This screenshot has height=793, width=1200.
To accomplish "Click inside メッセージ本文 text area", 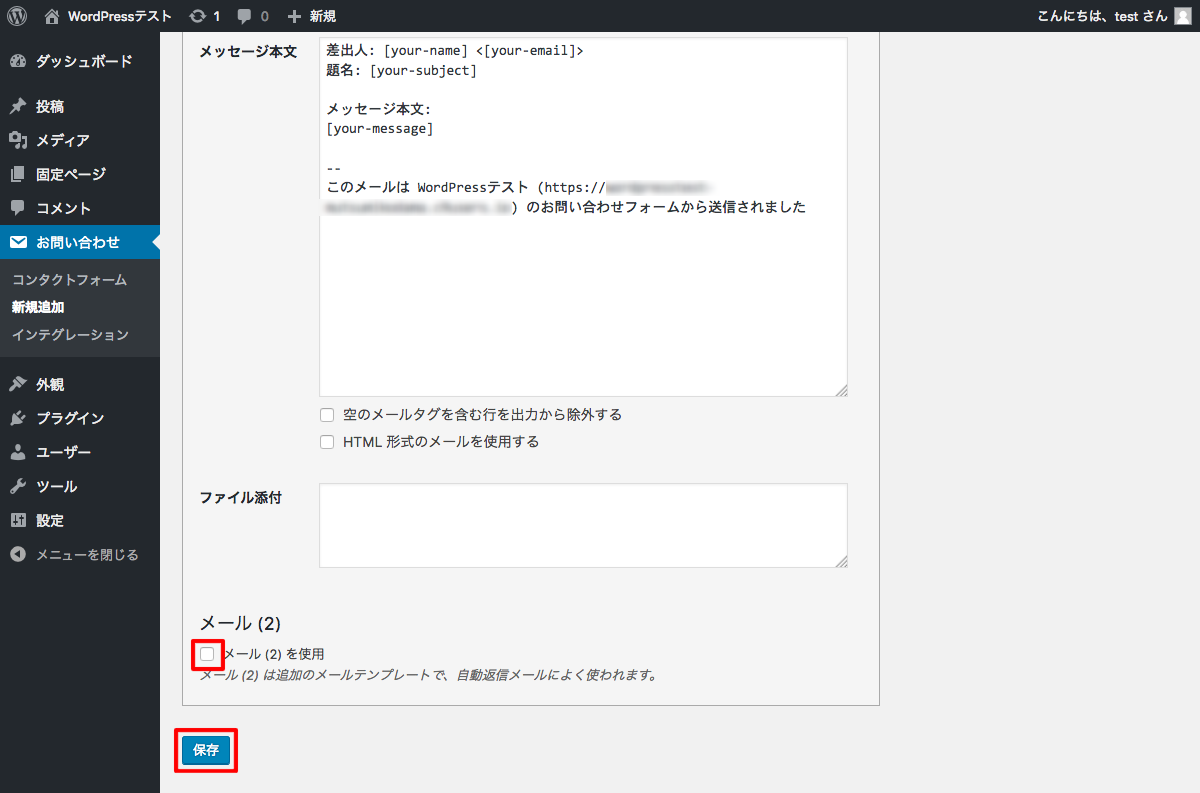I will 583,217.
